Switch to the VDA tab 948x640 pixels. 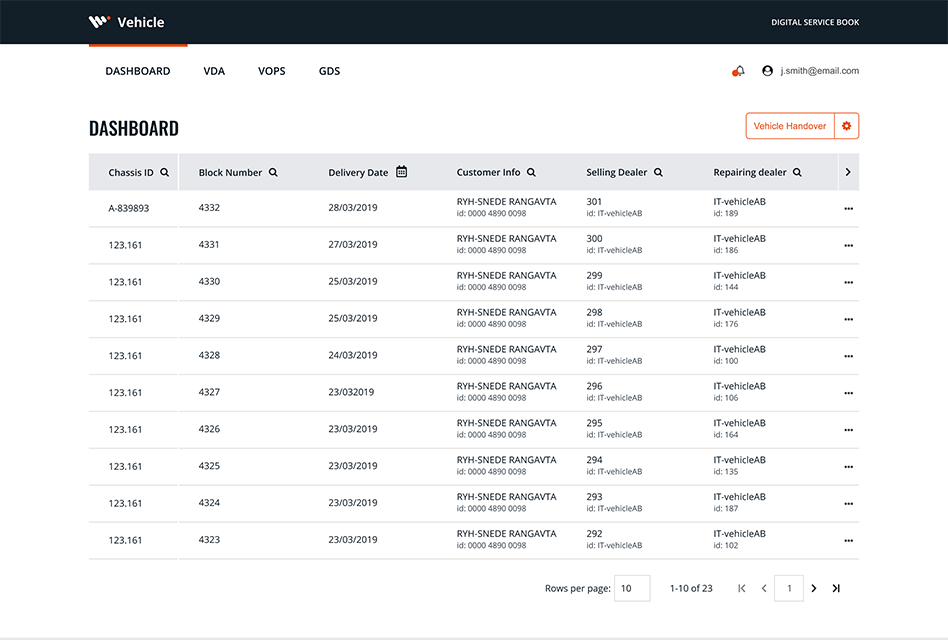pyautogui.click(x=214, y=71)
